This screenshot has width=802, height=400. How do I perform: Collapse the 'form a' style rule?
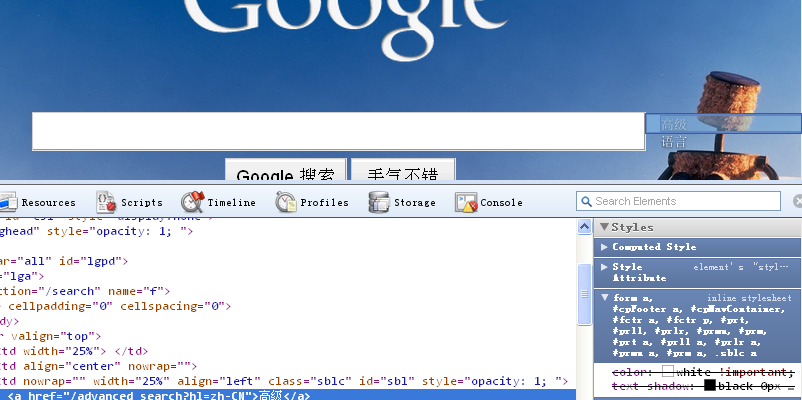tap(604, 298)
